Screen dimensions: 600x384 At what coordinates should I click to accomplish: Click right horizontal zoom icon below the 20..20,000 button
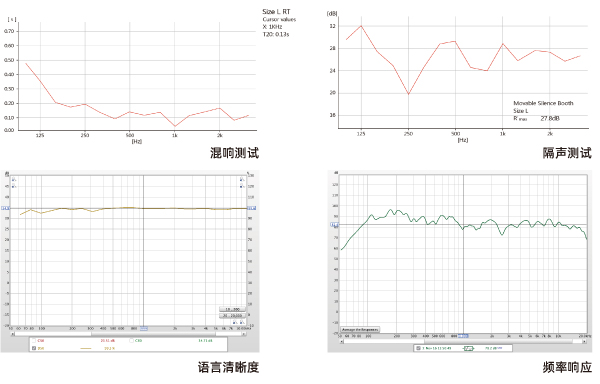pyautogui.click(x=242, y=322)
